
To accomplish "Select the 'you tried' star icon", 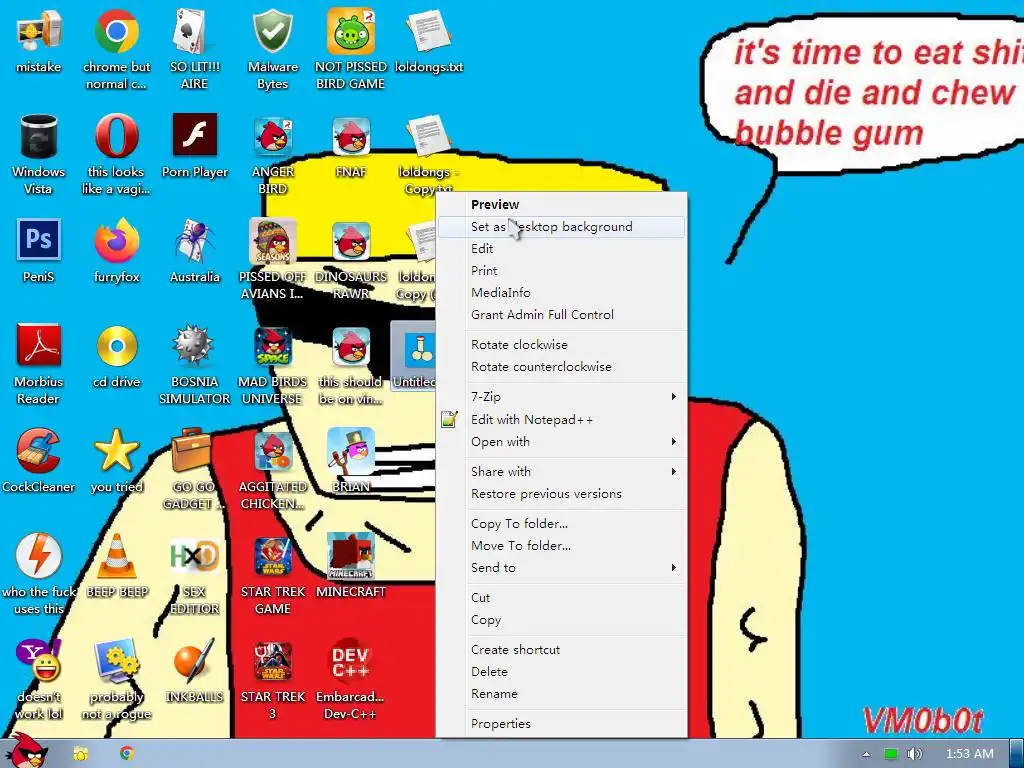I will click(116, 462).
